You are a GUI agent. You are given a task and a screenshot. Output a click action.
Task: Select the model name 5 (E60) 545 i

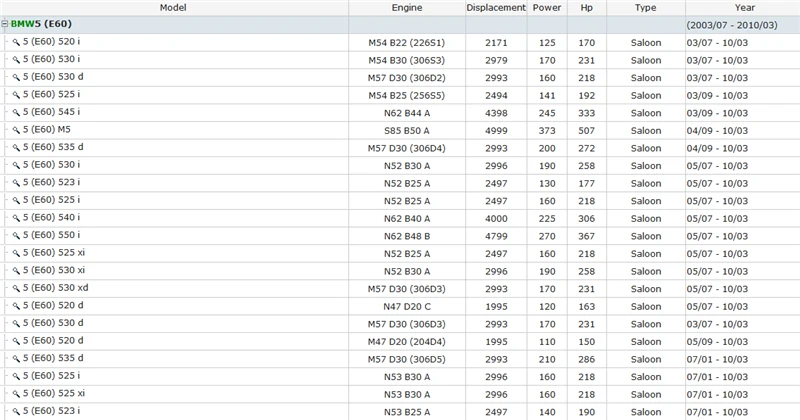[51, 112]
